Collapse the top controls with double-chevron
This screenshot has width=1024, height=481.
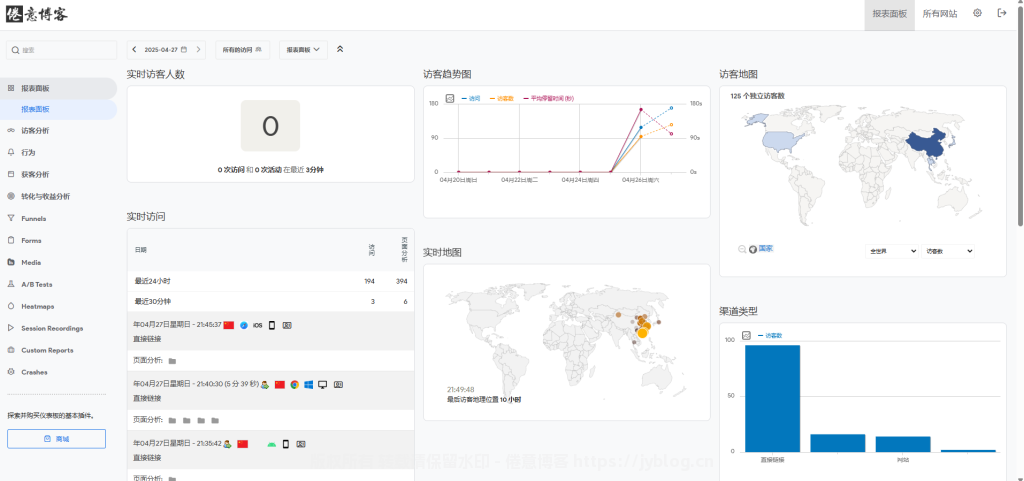click(x=339, y=49)
